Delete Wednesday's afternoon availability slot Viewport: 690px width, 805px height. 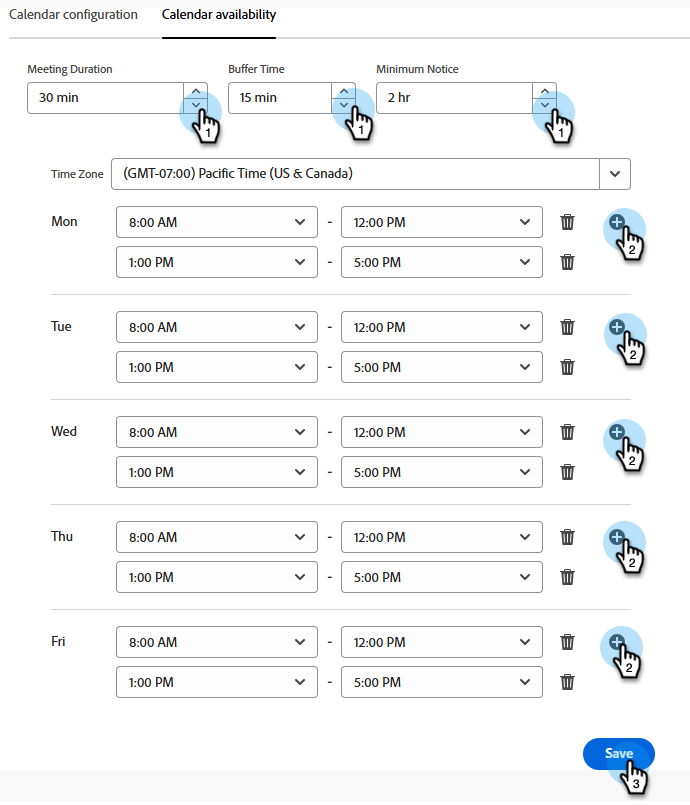click(567, 471)
